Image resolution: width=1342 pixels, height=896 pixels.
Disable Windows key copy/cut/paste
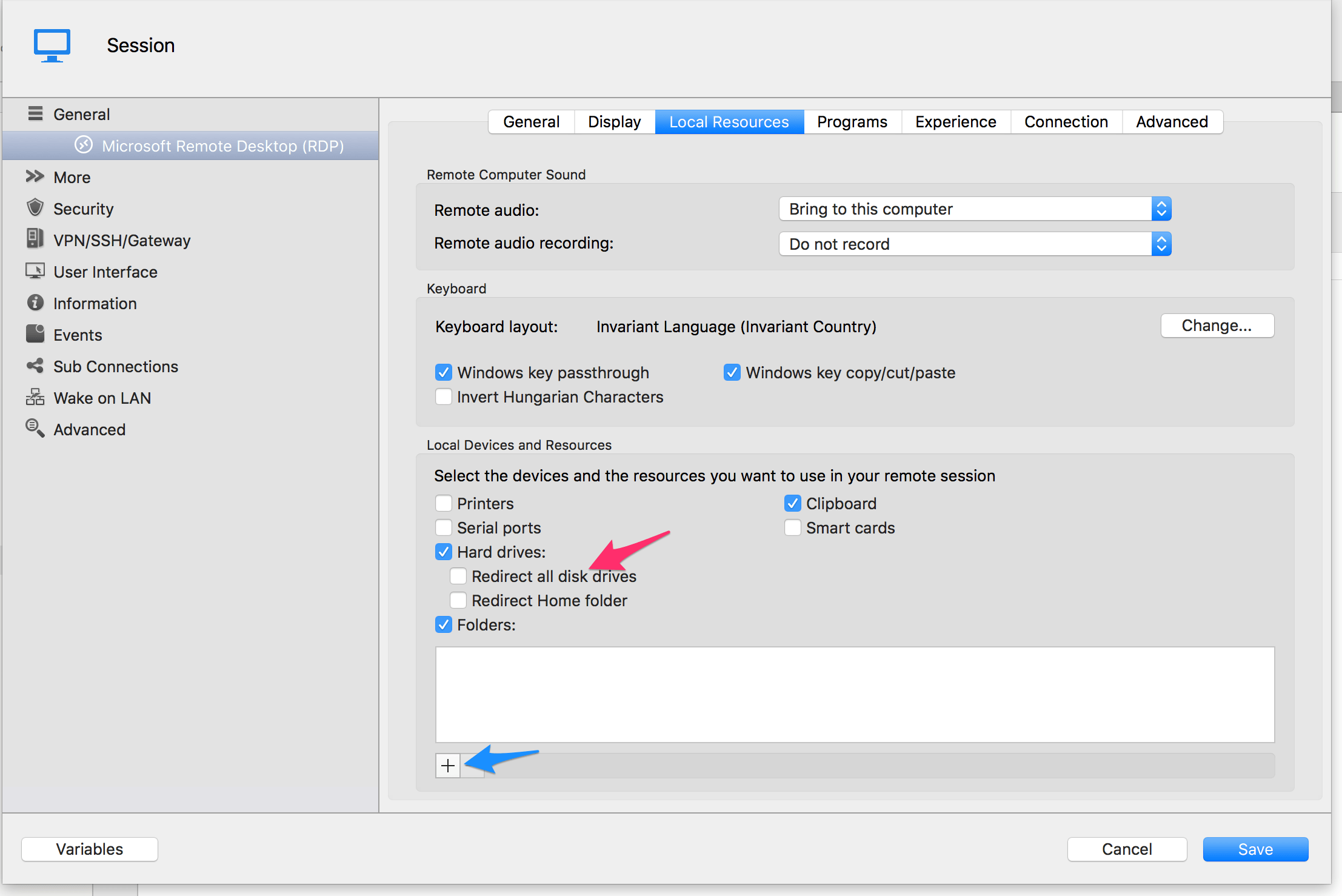(x=732, y=372)
